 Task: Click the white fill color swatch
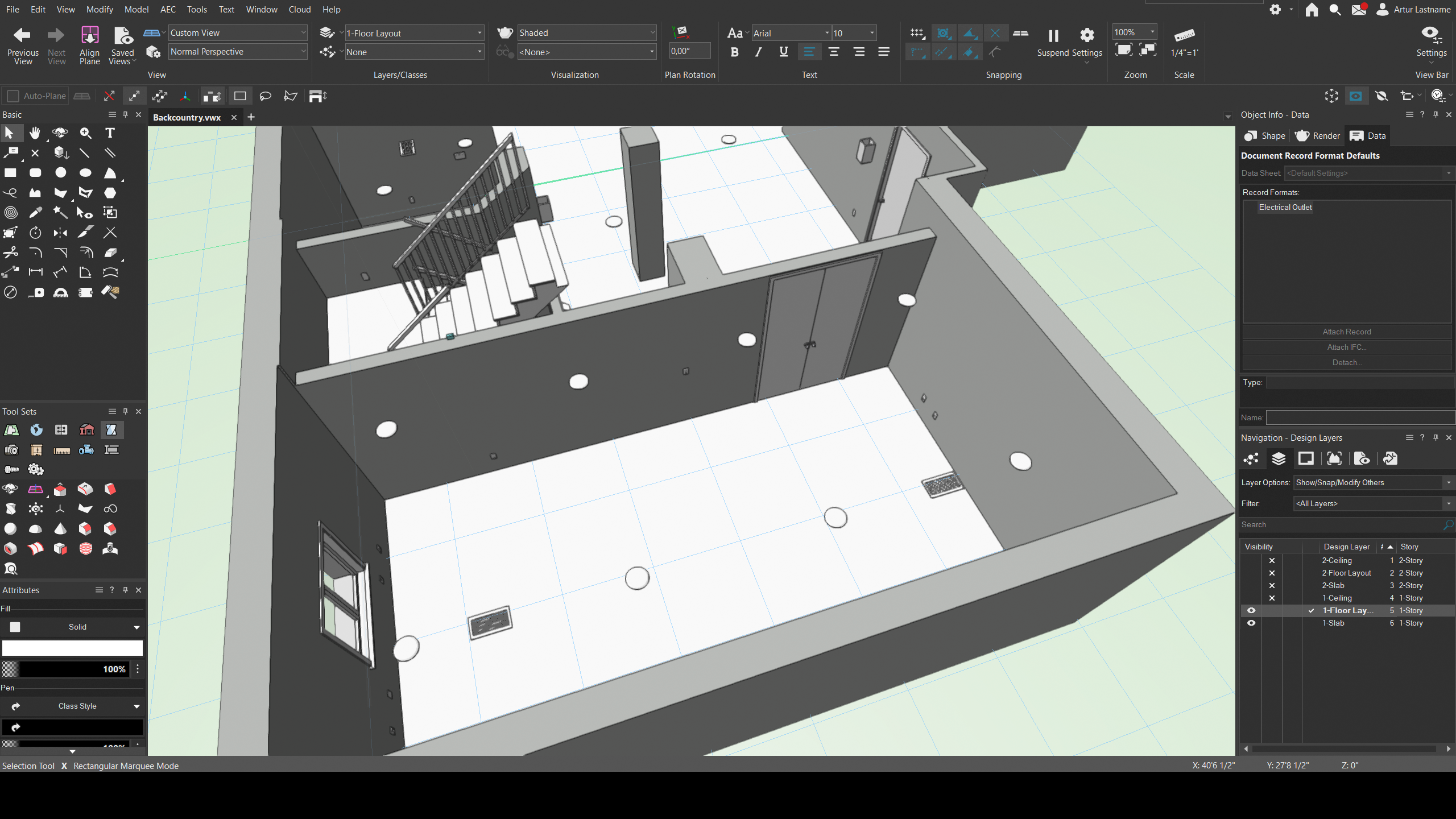click(x=73, y=648)
